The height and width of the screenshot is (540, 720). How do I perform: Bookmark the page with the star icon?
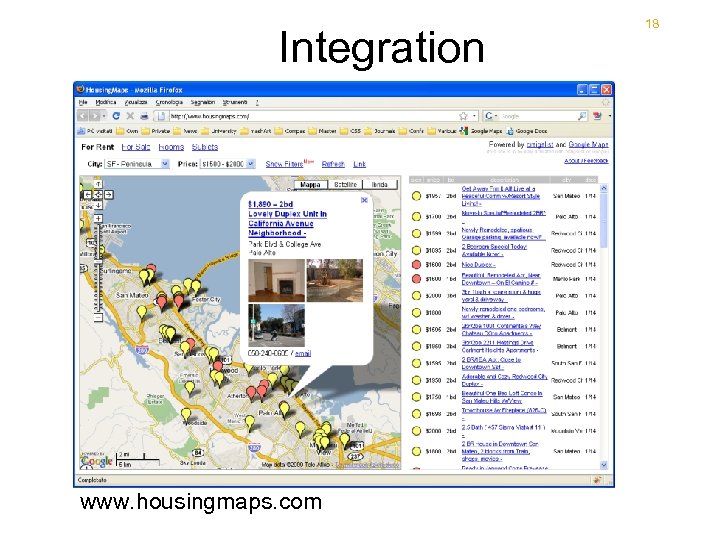463,116
